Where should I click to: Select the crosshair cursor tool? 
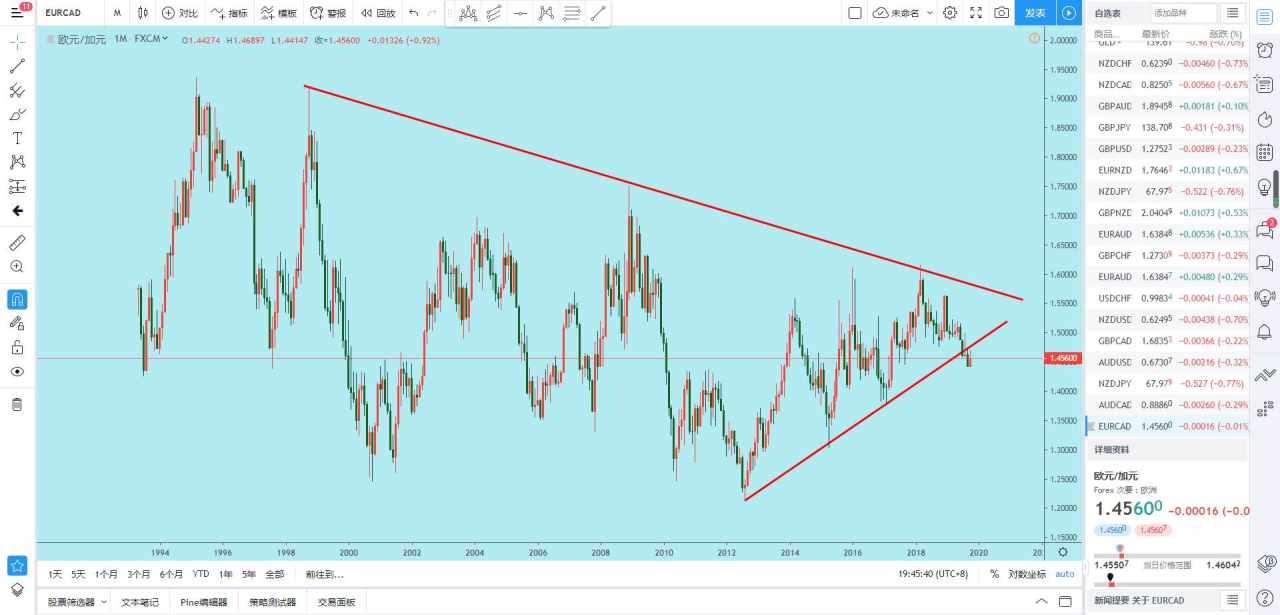tap(17, 43)
